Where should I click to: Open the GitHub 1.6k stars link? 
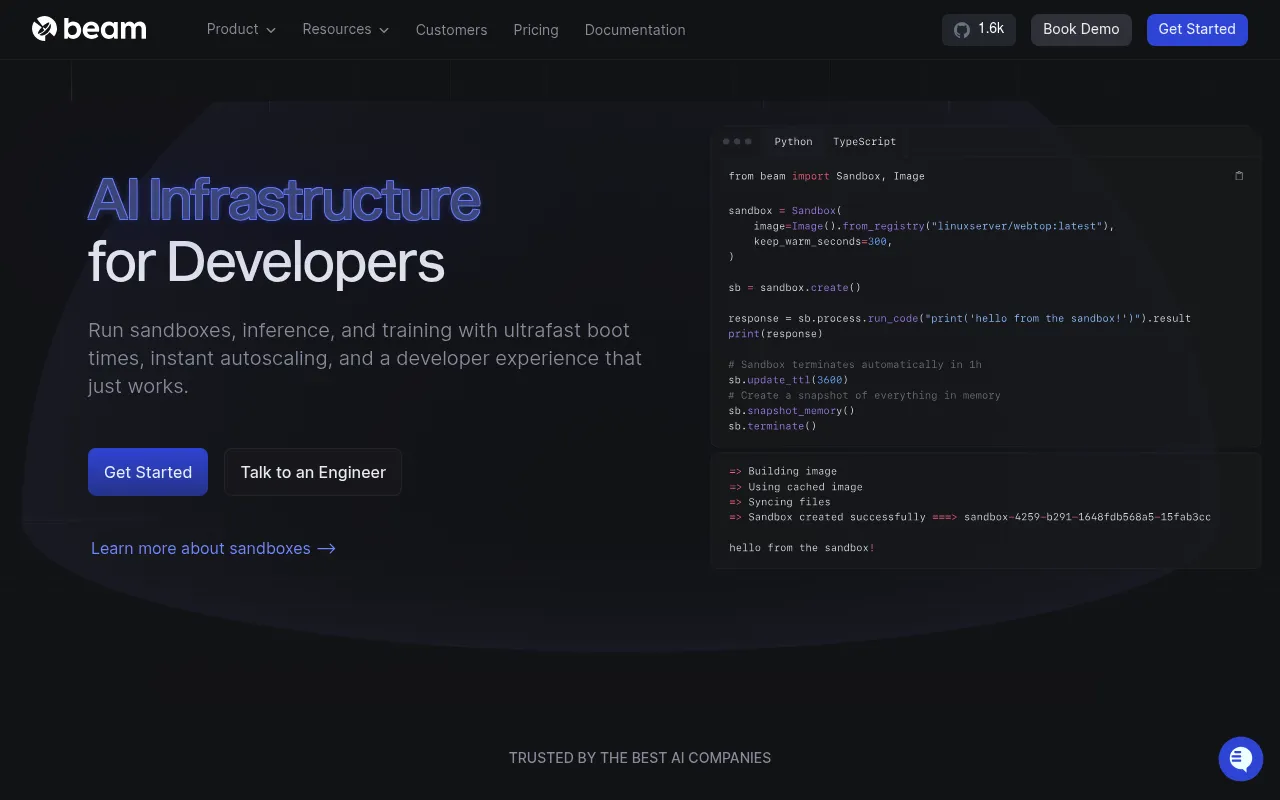point(979,29)
